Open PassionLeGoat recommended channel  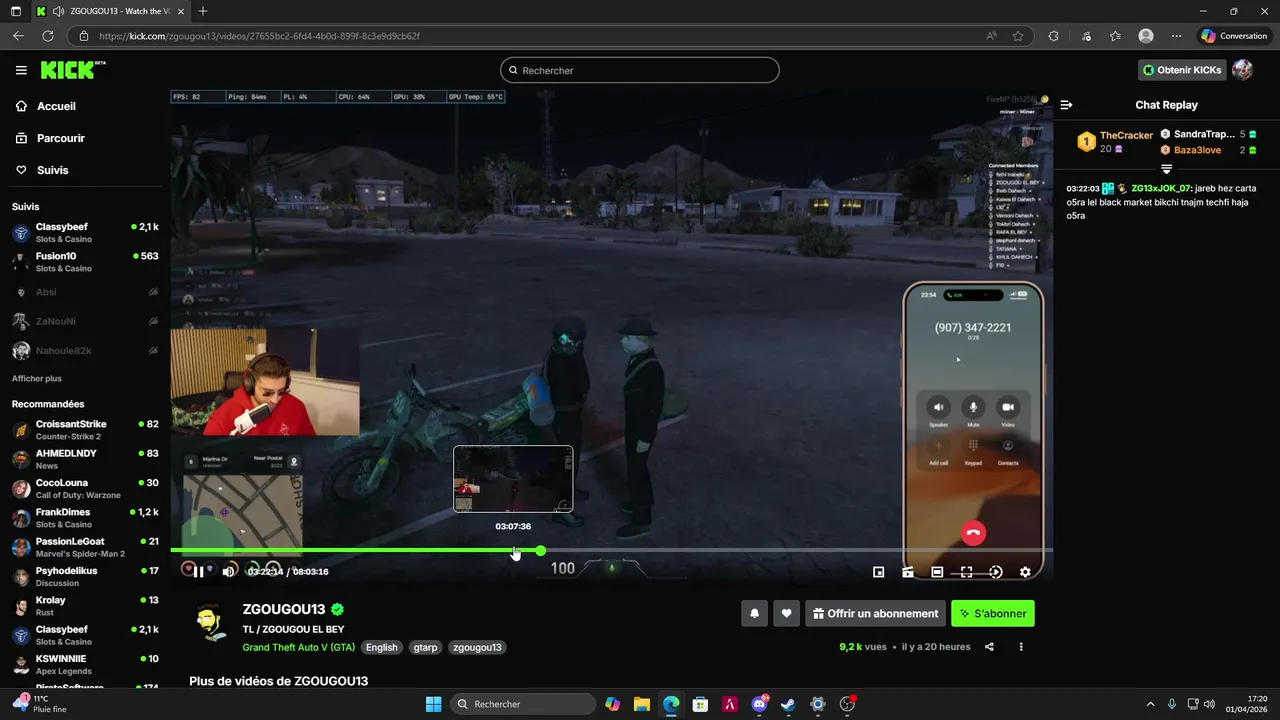click(85, 547)
